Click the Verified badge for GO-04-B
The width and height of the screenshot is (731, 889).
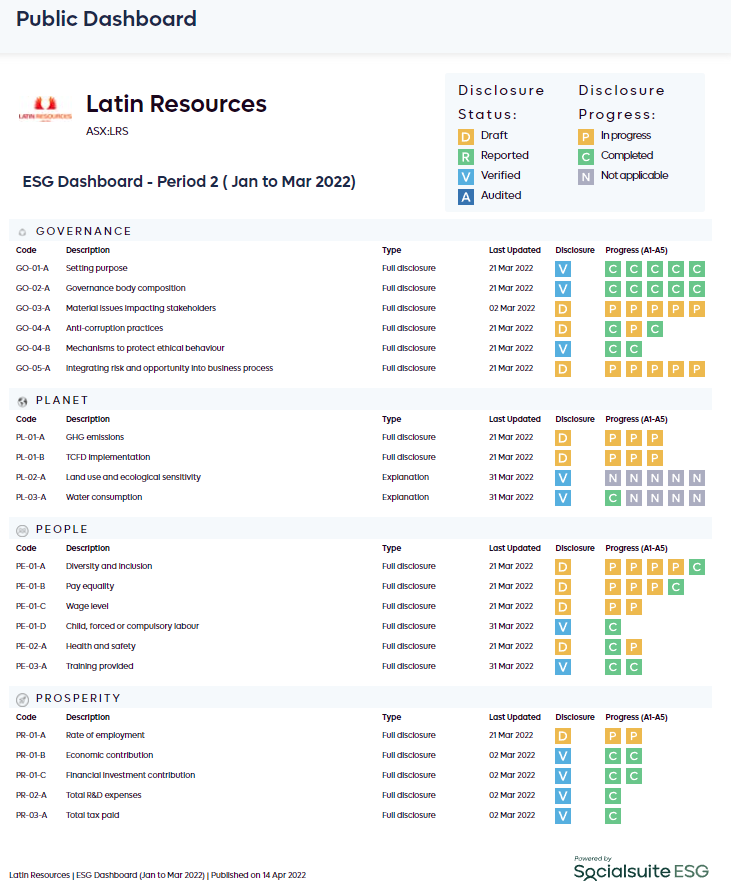point(563,349)
